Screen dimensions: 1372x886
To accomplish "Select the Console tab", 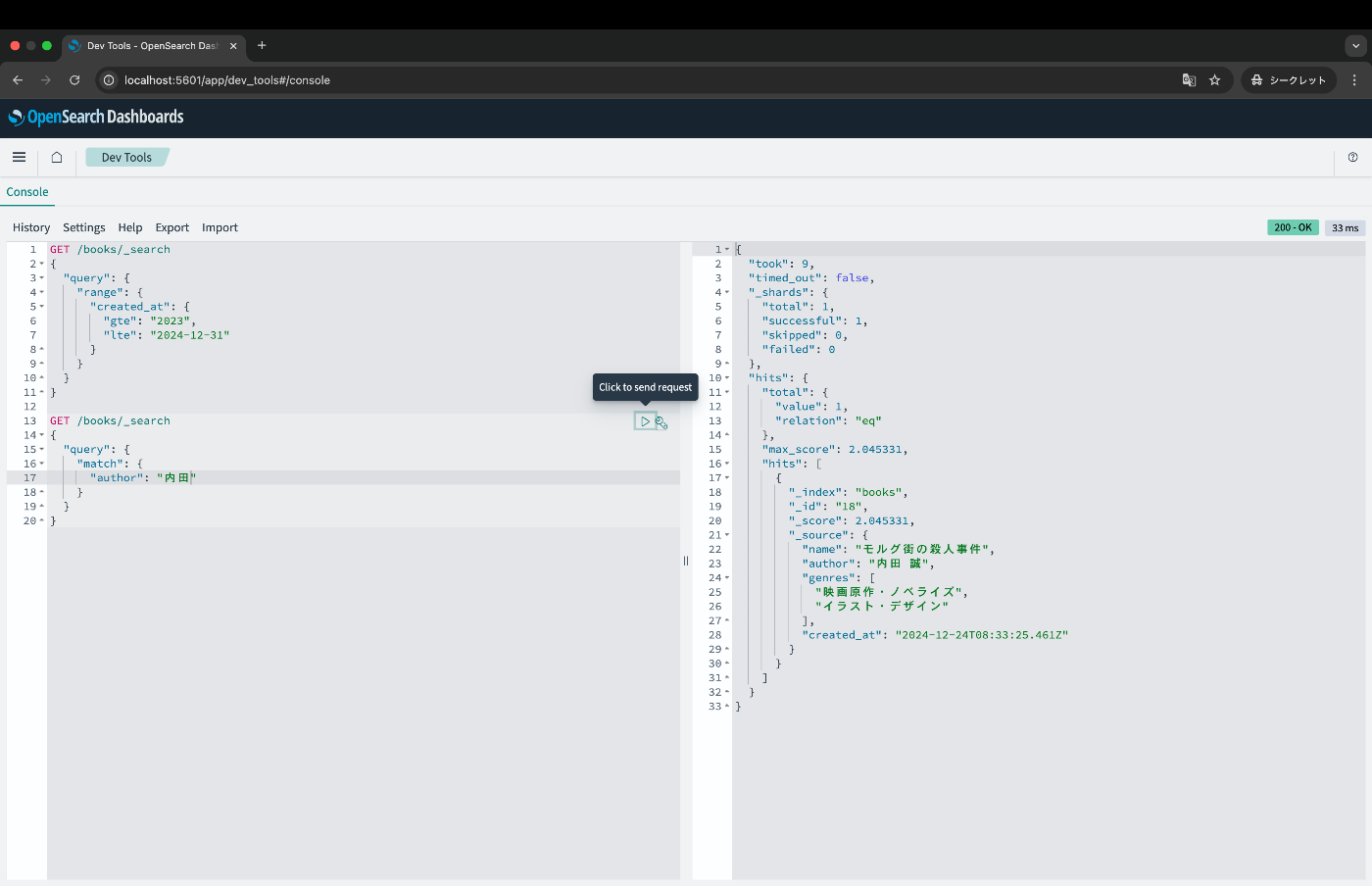I will (x=27, y=192).
